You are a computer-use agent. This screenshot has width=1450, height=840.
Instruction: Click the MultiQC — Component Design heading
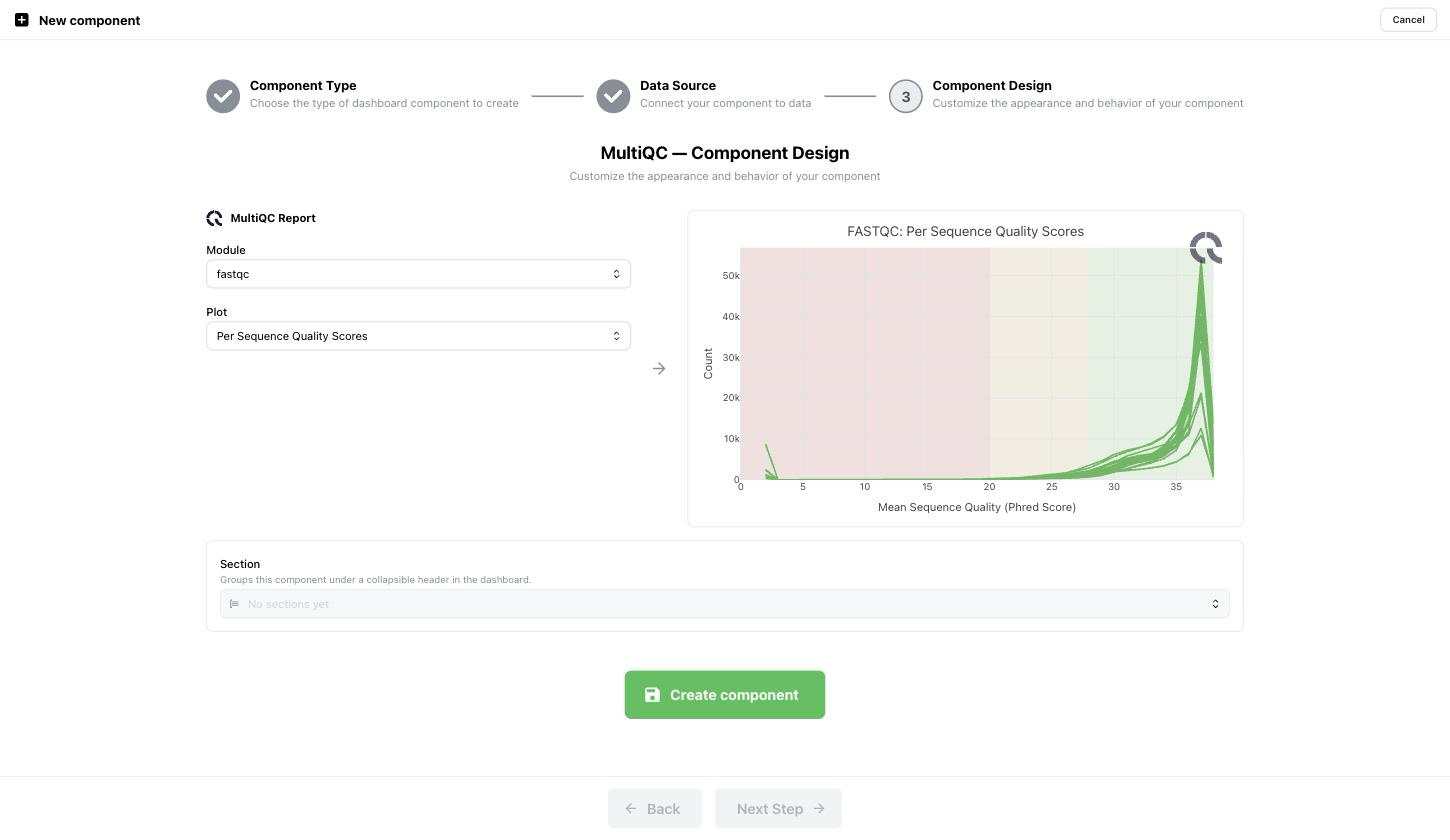click(x=725, y=153)
